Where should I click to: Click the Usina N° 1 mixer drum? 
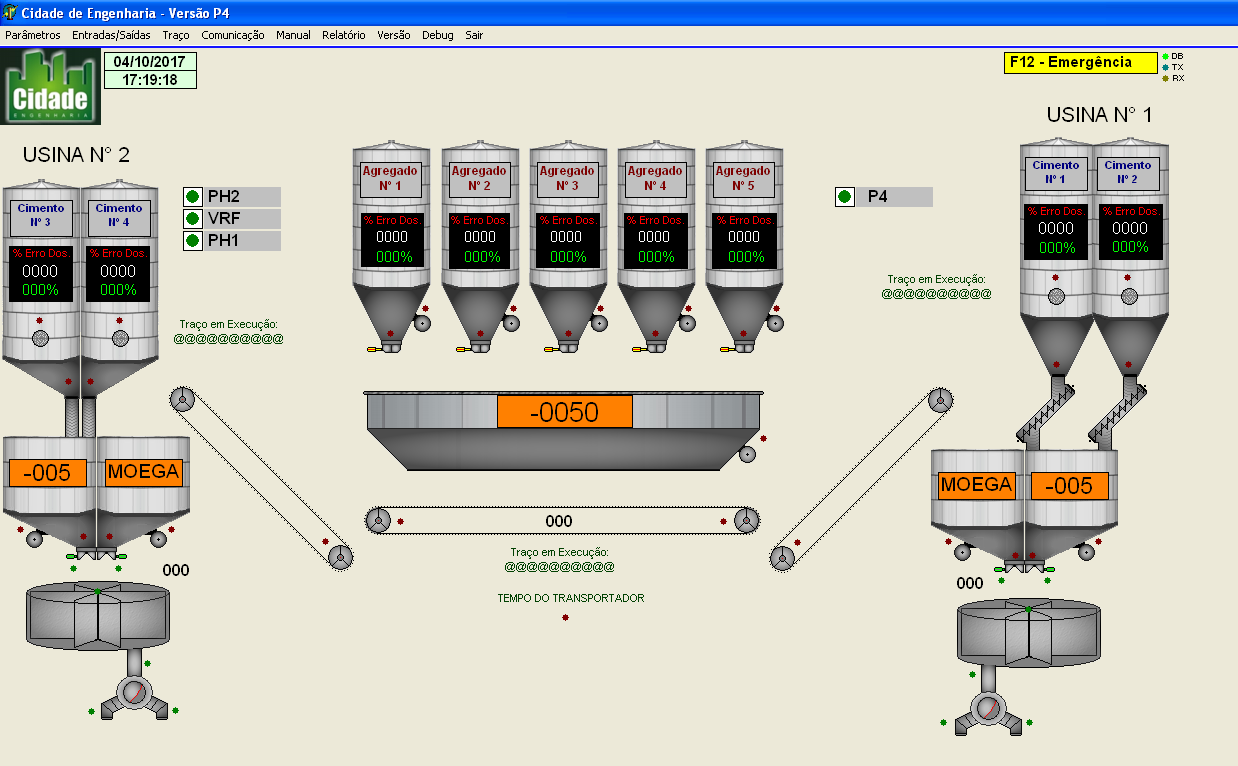click(1030, 632)
